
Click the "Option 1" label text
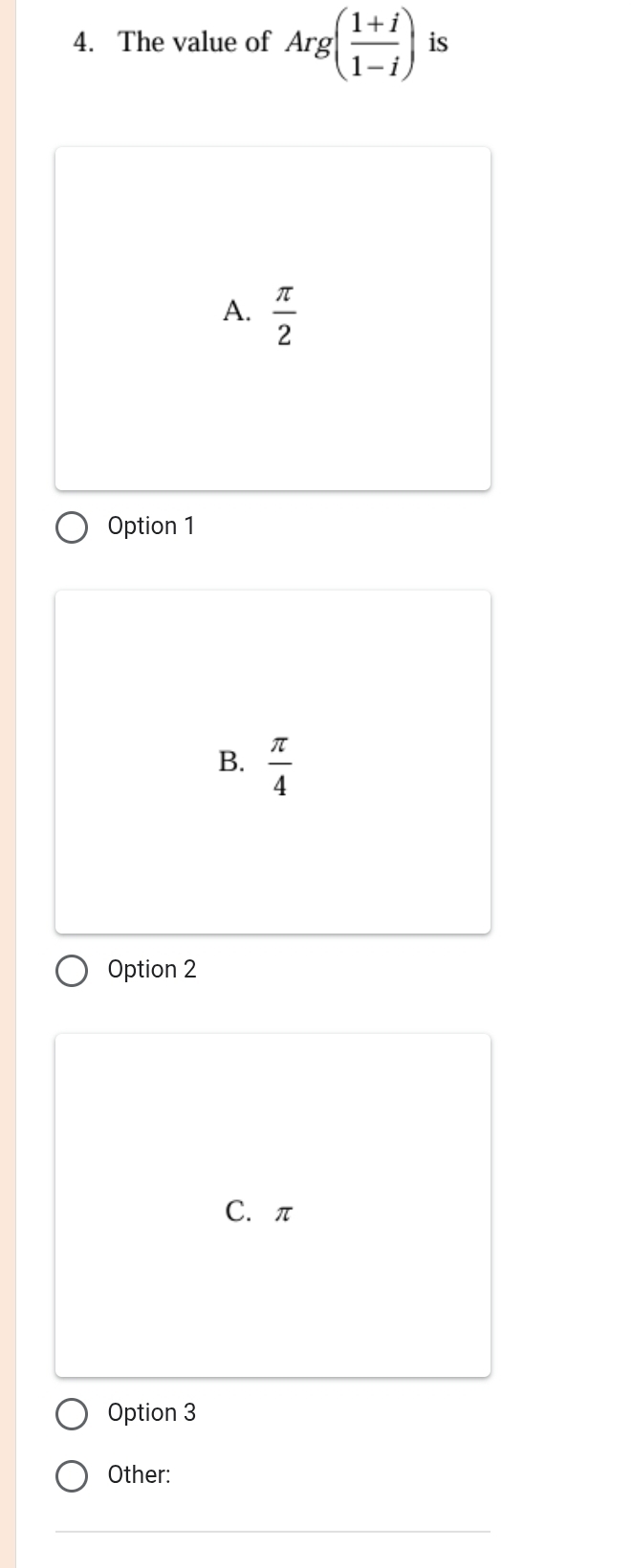point(151,526)
